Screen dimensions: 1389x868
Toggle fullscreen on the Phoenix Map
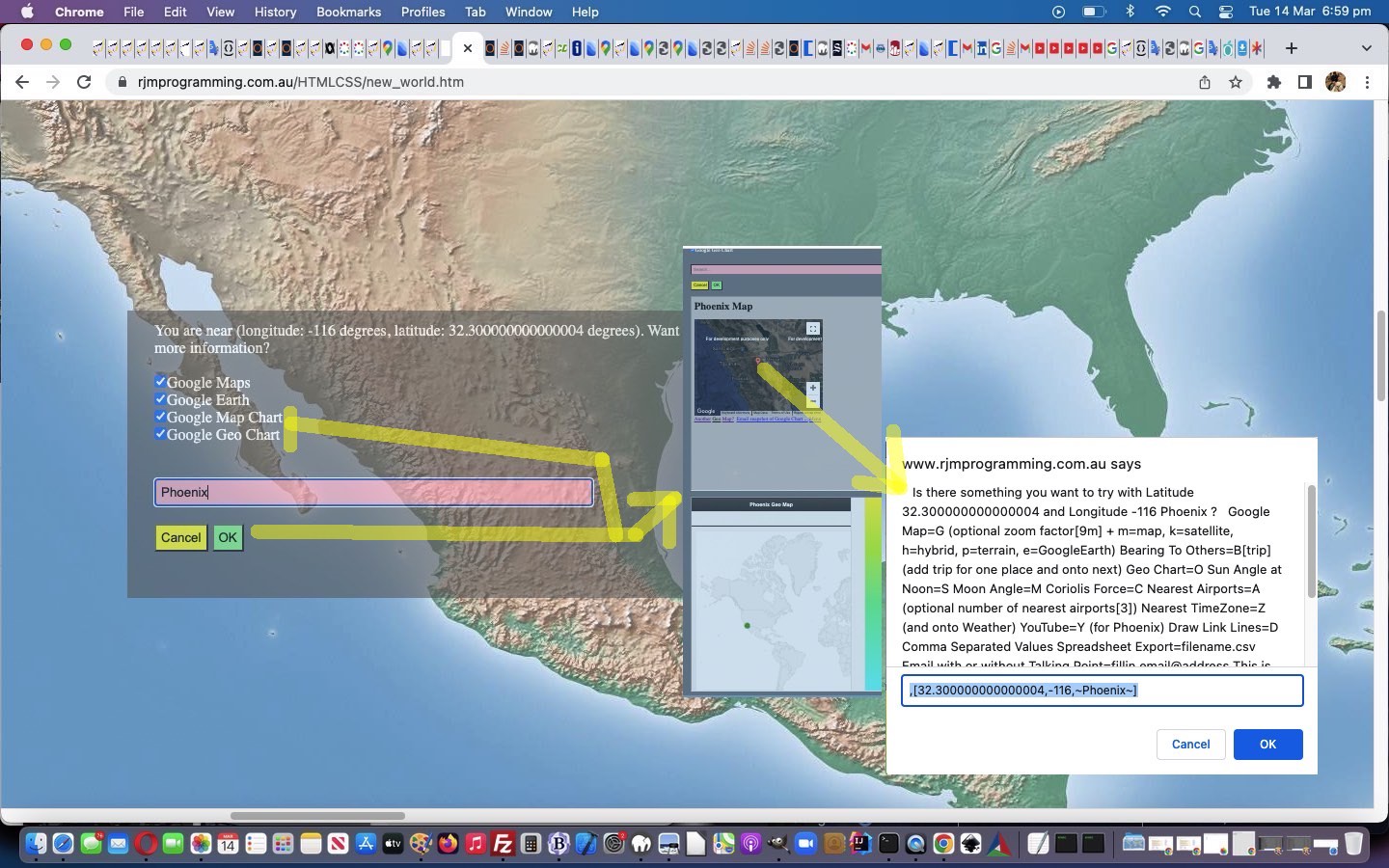(813, 329)
